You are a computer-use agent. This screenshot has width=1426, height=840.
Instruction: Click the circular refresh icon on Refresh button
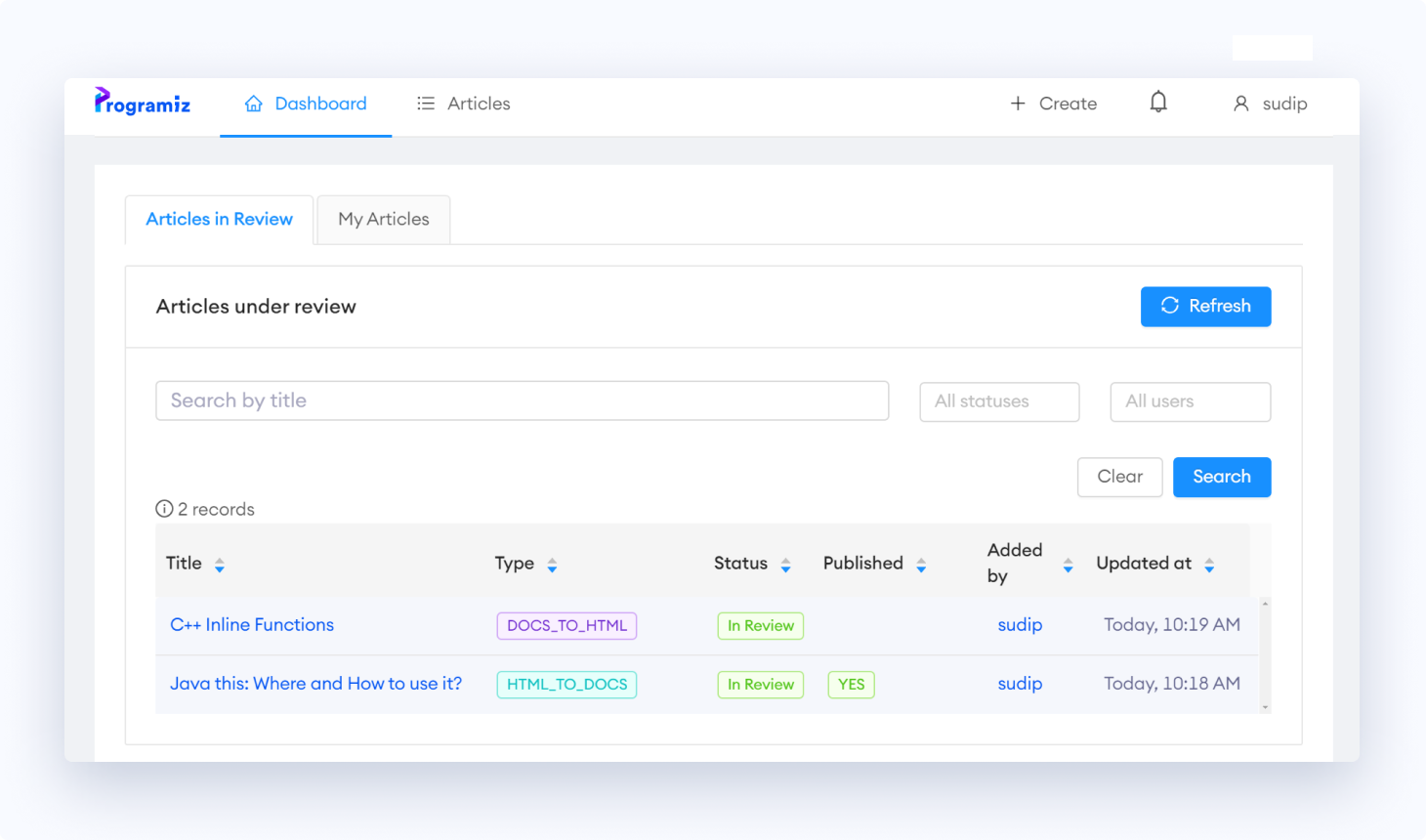tap(1169, 306)
